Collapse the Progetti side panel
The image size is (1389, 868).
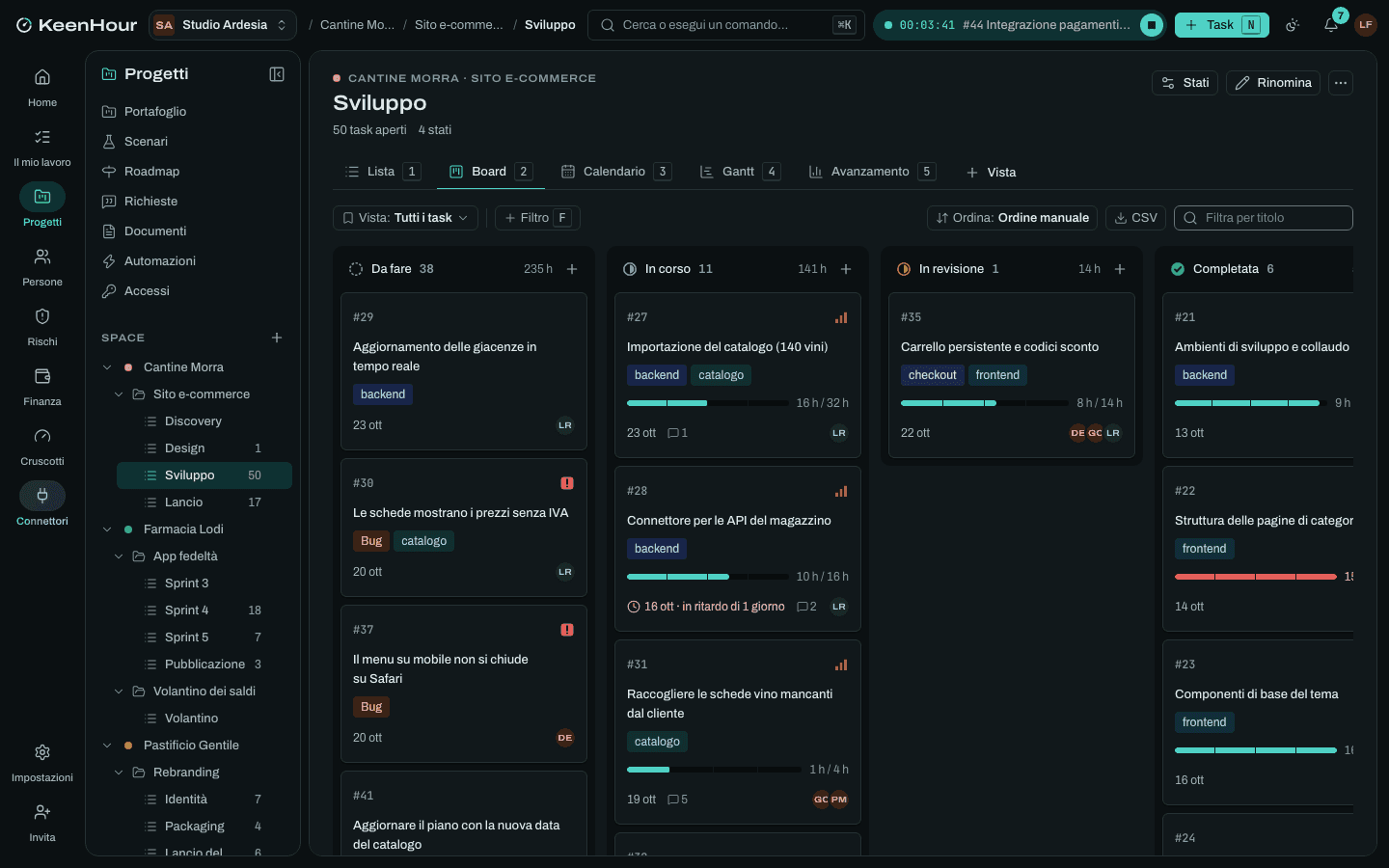click(277, 74)
